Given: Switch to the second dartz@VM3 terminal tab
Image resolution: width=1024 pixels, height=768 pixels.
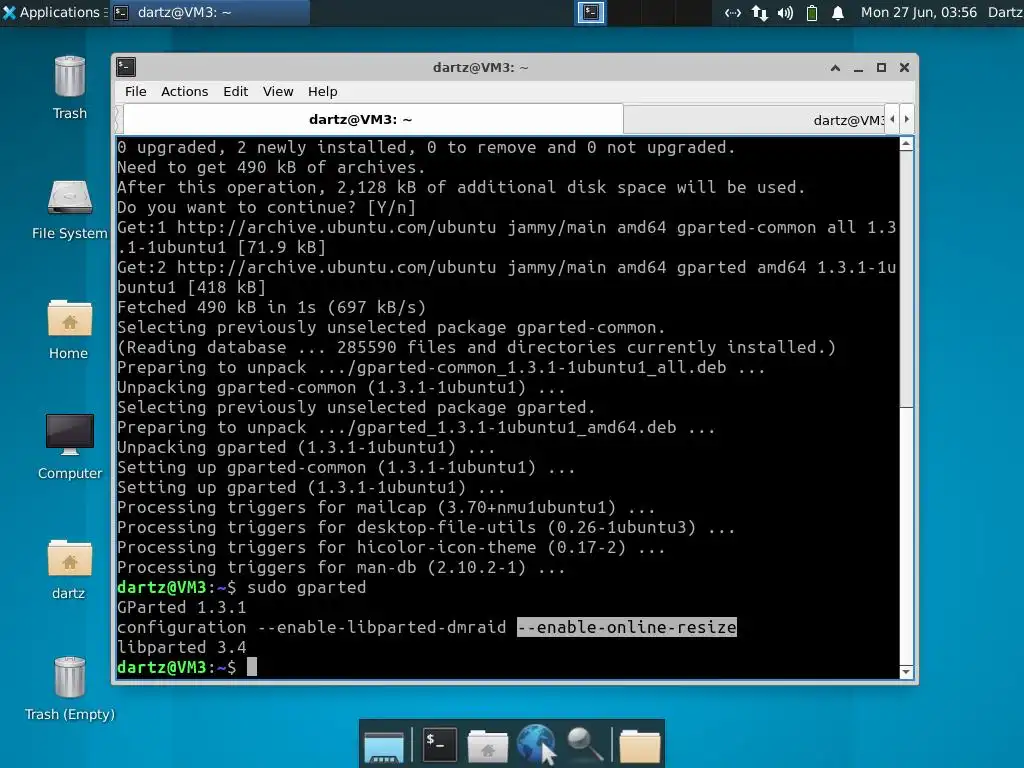Looking at the screenshot, I should click(754, 120).
